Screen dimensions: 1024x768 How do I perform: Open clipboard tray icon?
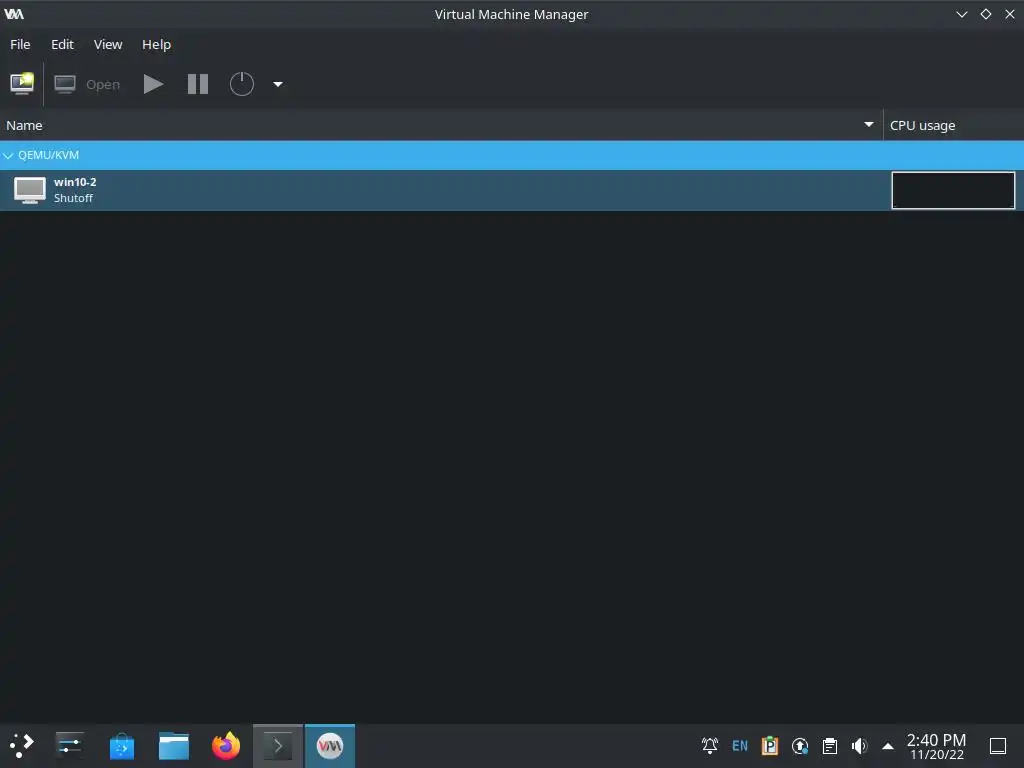(x=830, y=746)
